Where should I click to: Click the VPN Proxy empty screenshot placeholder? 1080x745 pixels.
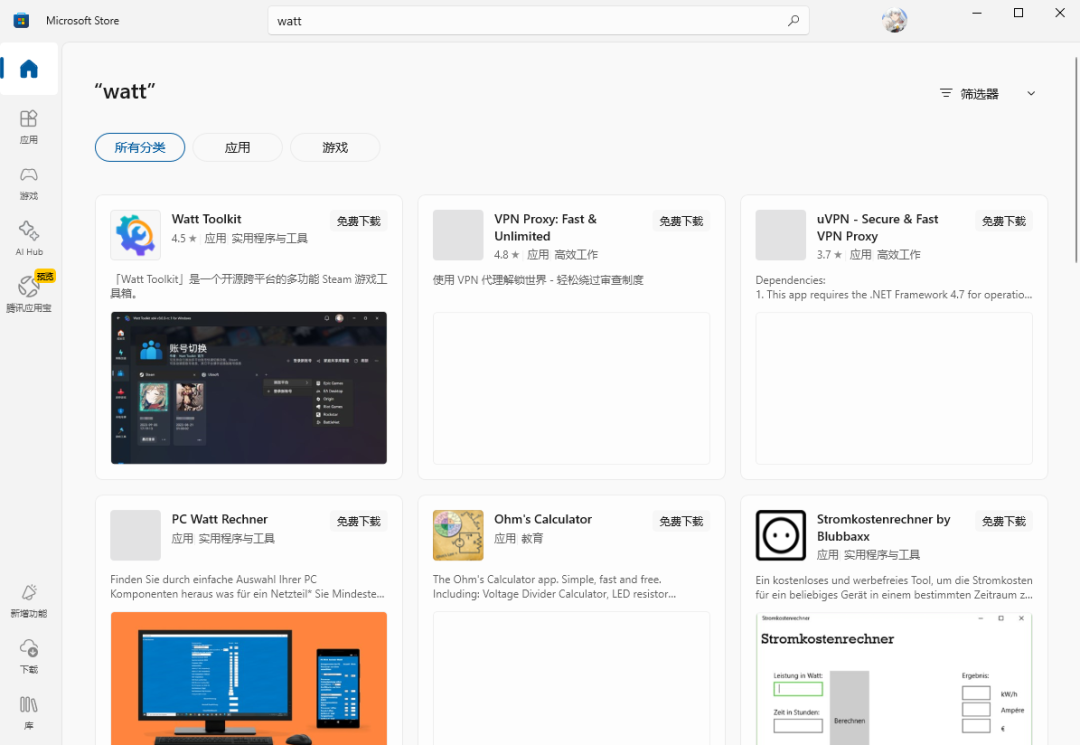pos(571,388)
